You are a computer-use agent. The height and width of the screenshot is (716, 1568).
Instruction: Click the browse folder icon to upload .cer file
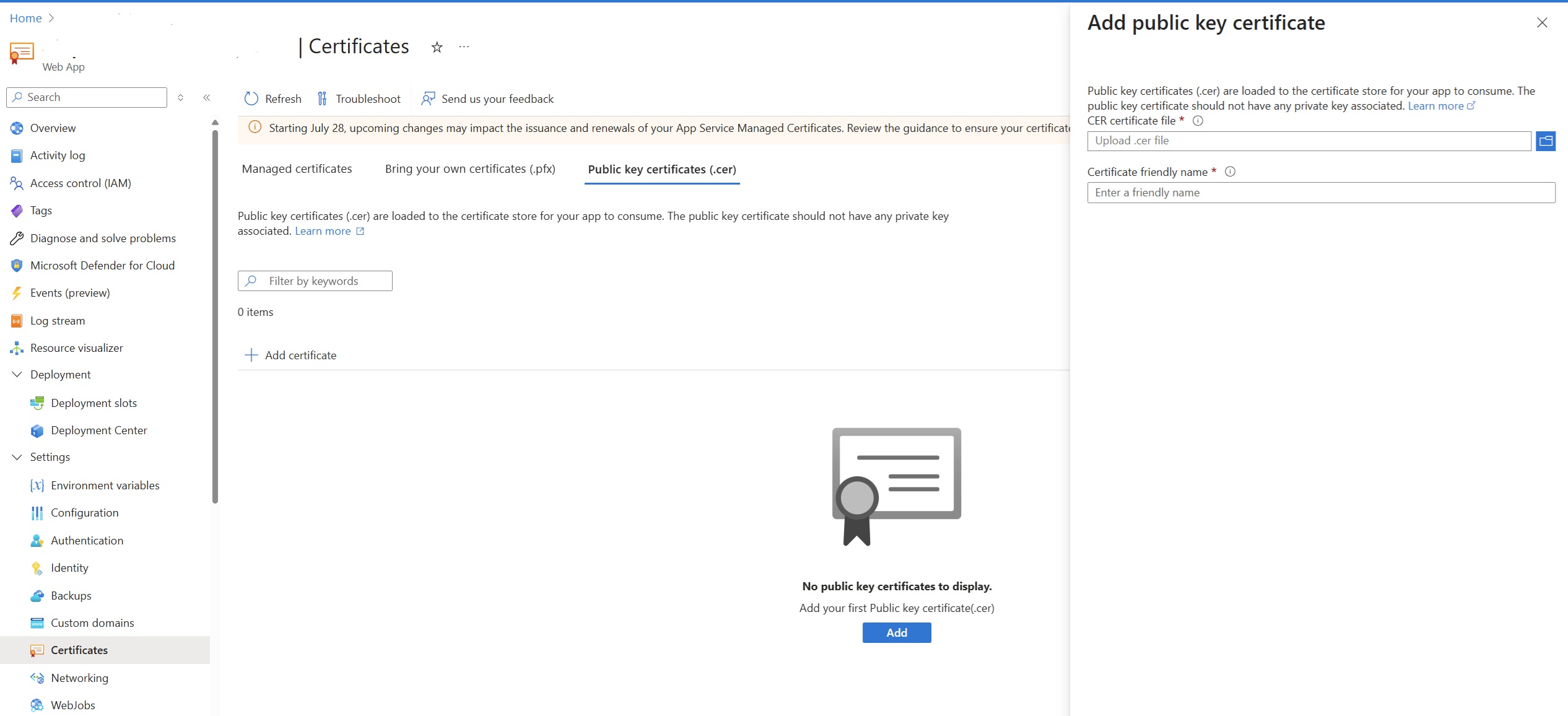tap(1545, 141)
